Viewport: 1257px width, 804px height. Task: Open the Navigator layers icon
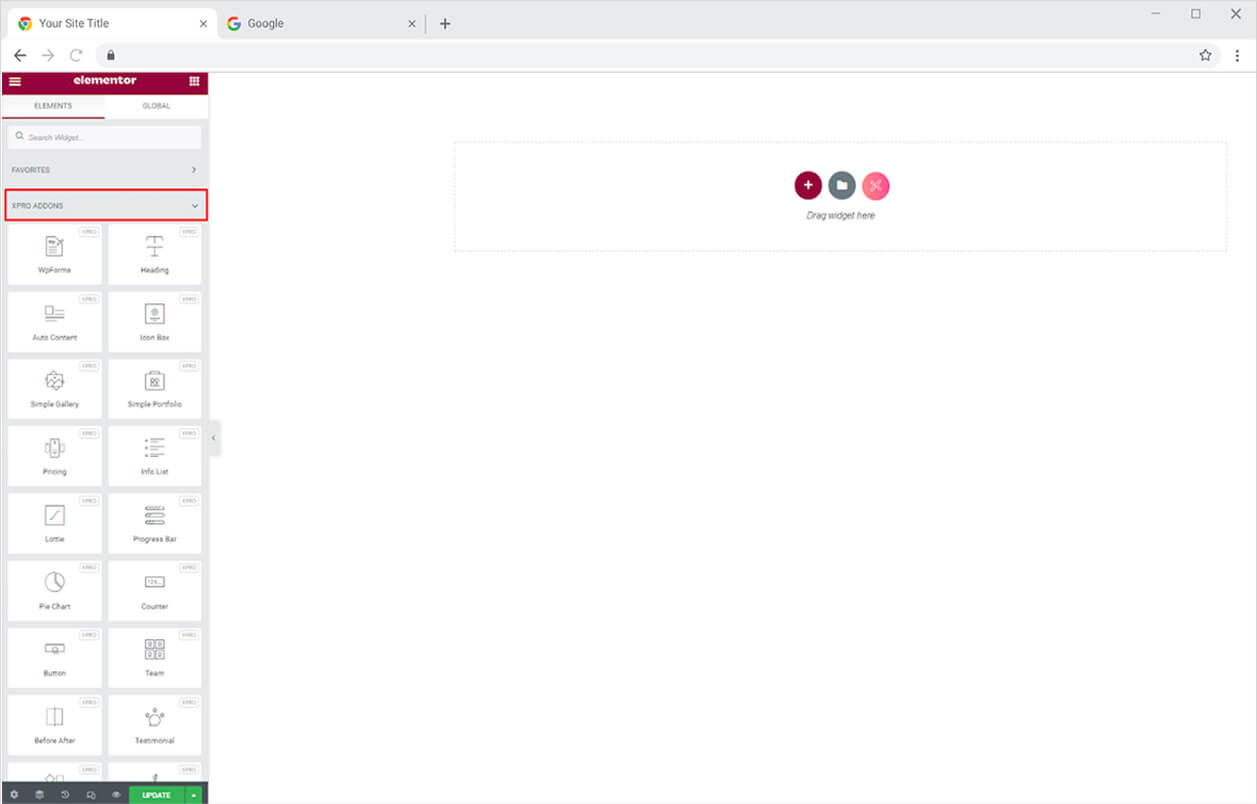click(40, 795)
